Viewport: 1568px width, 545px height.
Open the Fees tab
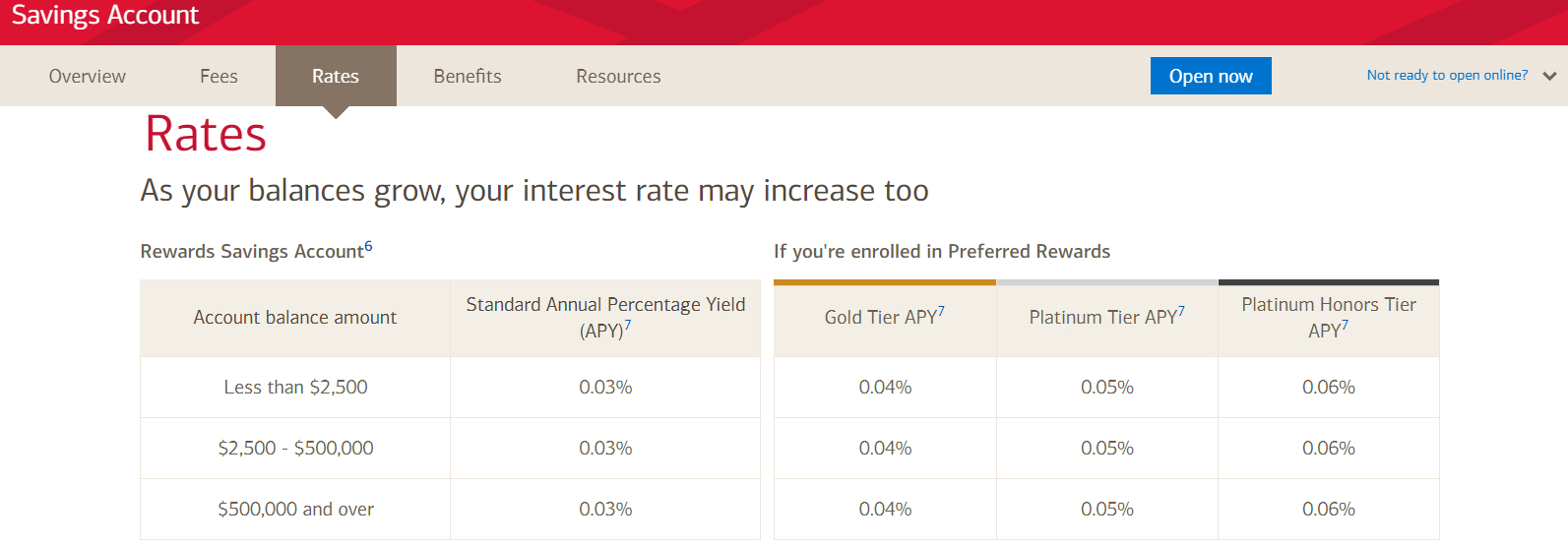pos(219,77)
